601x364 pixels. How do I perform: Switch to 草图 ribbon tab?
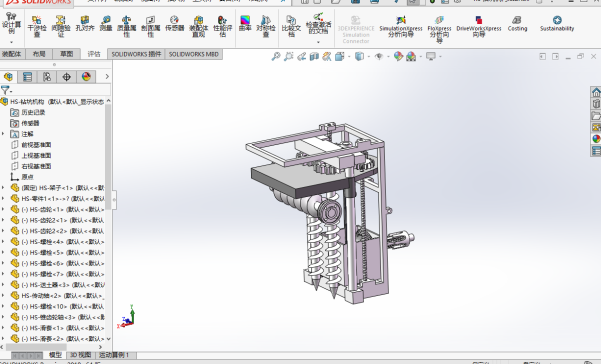click(x=66, y=54)
